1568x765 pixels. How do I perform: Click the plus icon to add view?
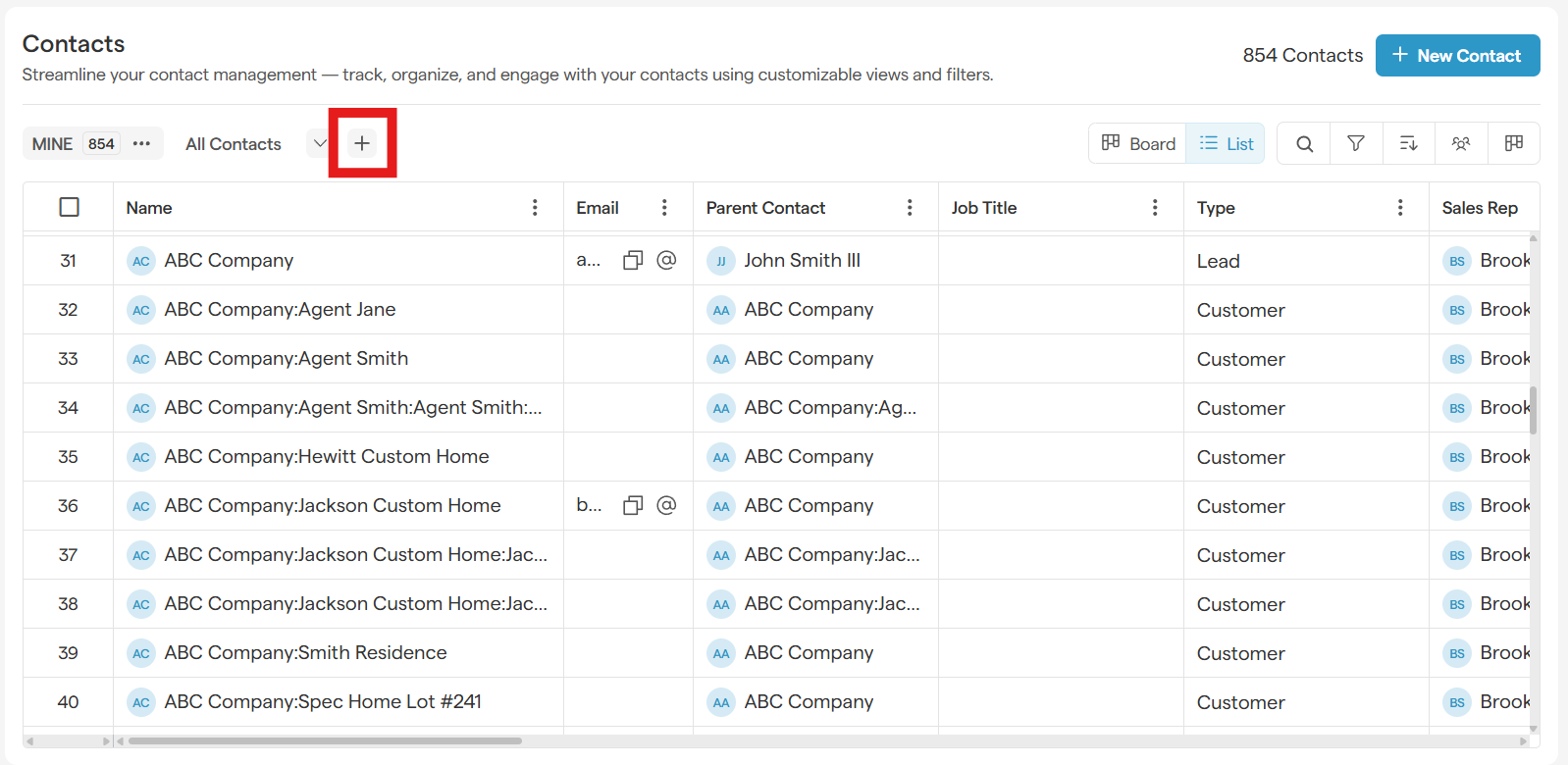pyautogui.click(x=362, y=143)
